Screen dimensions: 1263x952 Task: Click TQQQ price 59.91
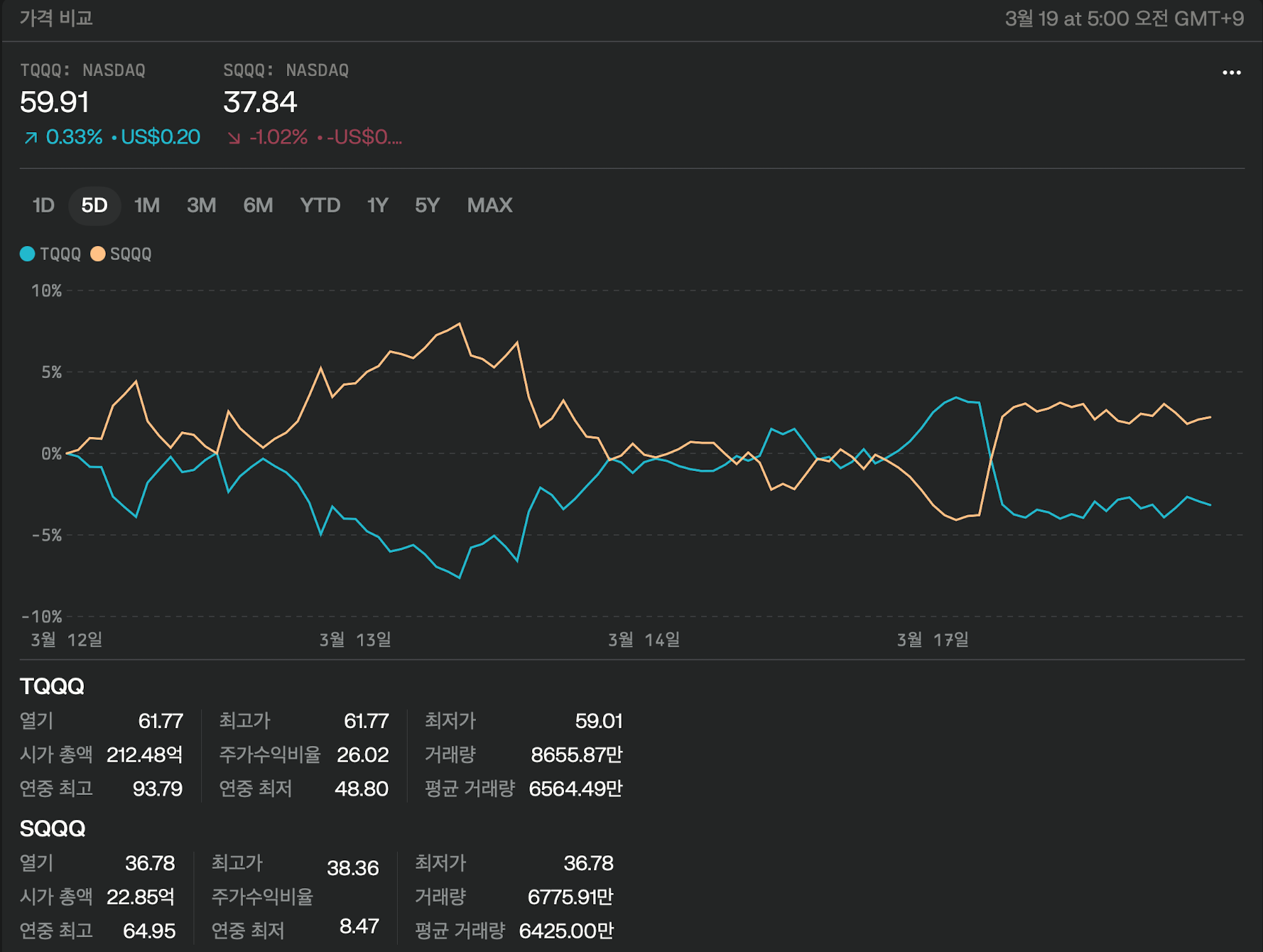(x=55, y=102)
